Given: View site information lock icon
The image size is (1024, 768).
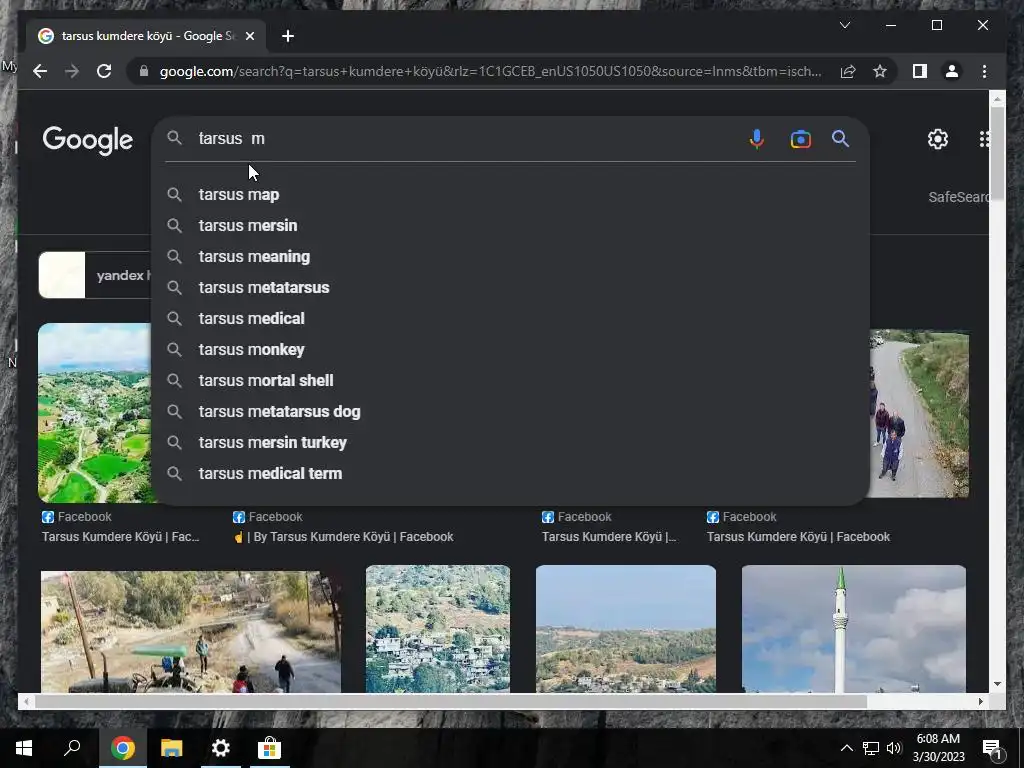Looking at the screenshot, I should coord(144,71).
